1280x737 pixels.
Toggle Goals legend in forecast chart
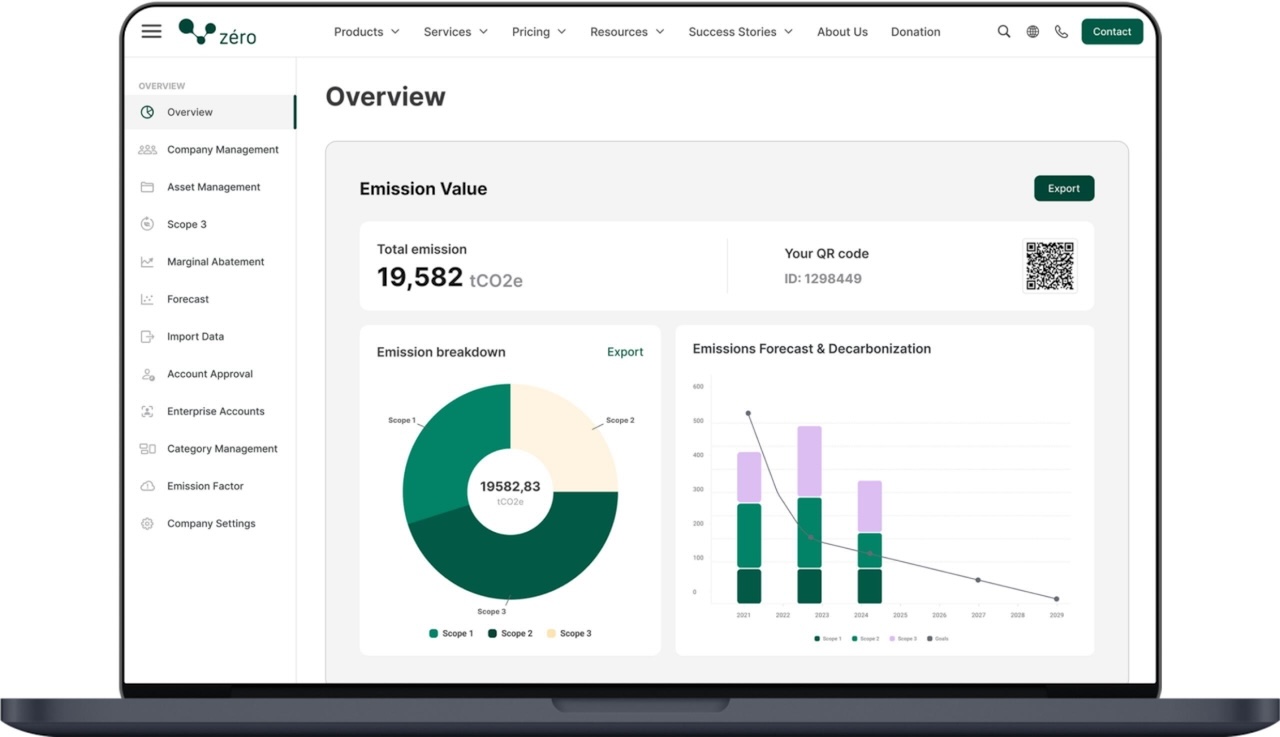(938, 638)
